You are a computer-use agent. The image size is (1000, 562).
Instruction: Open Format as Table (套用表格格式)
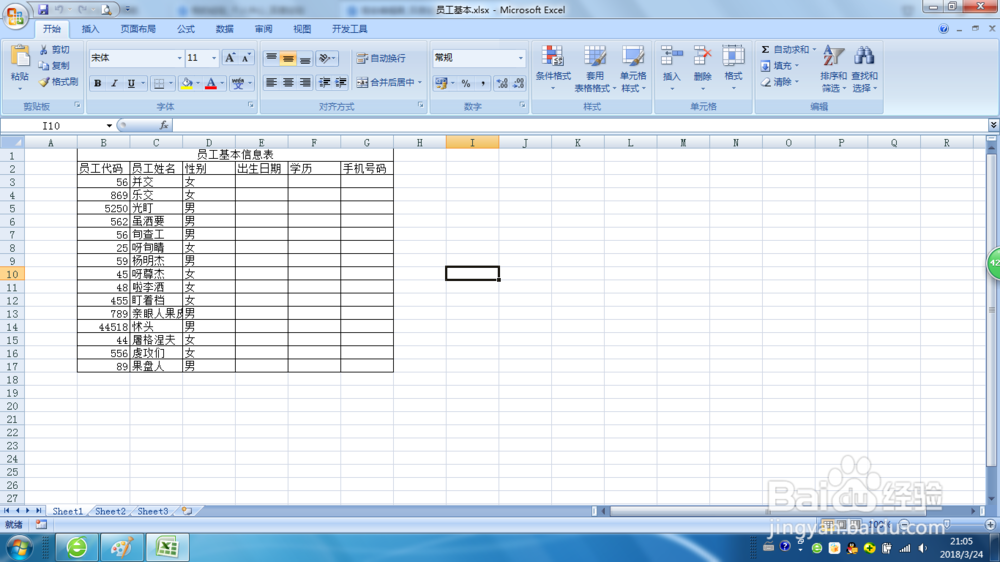click(594, 69)
